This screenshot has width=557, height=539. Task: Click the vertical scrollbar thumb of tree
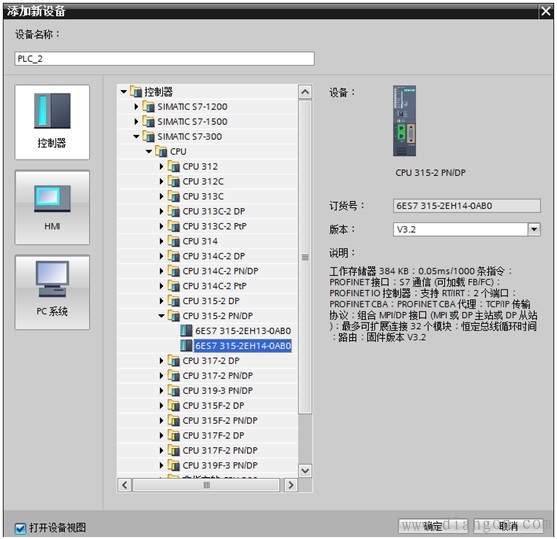point(305,257)
